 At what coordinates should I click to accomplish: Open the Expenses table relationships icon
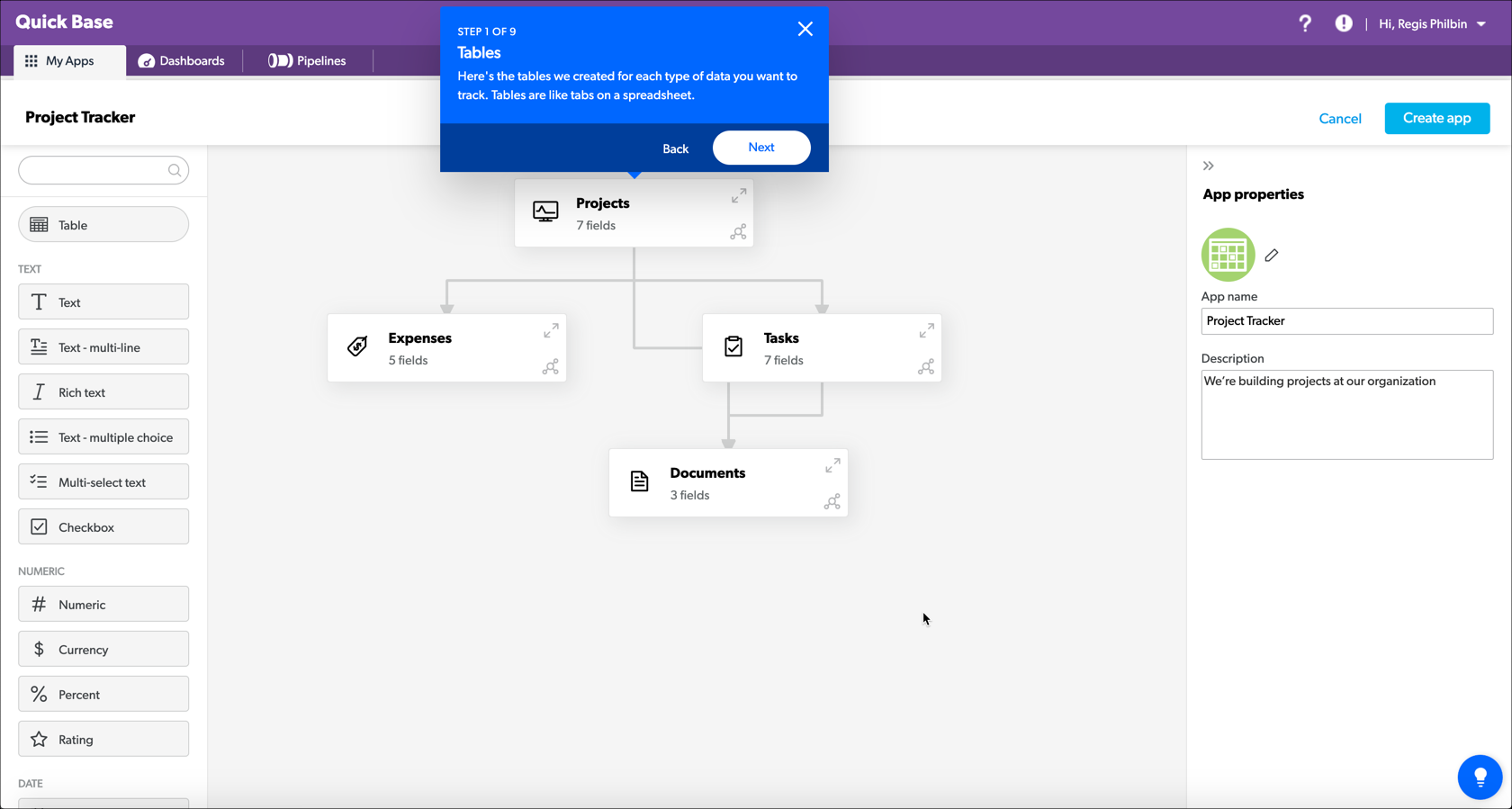550,367
